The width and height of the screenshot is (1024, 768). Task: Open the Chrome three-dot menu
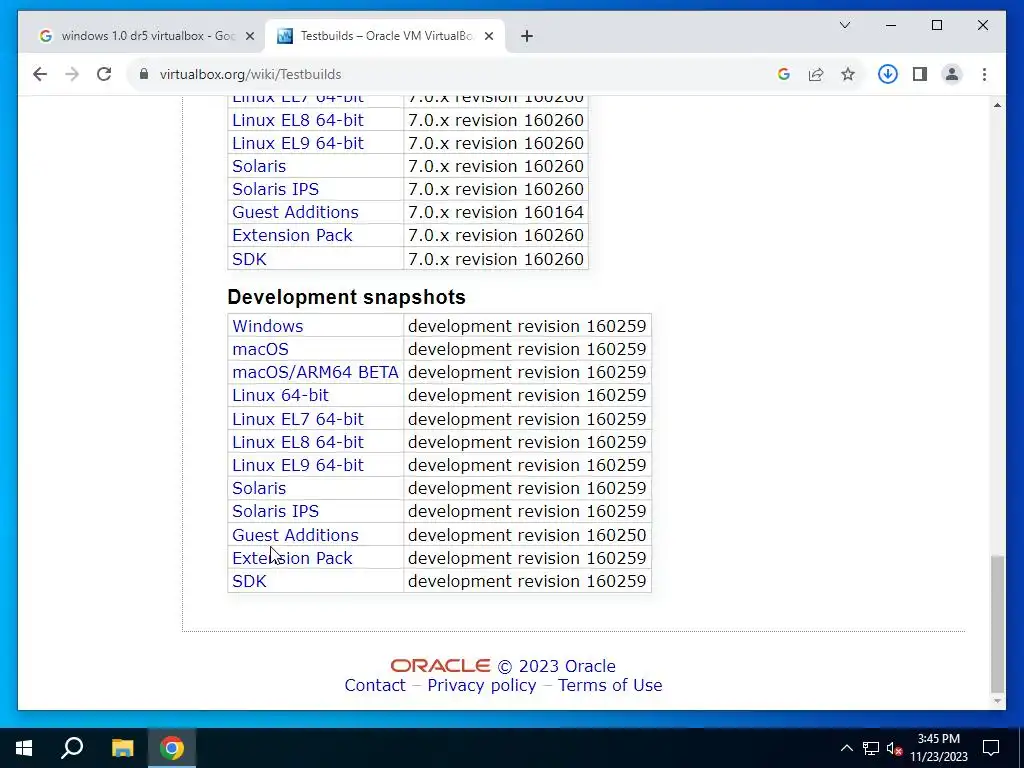(984, 74)
